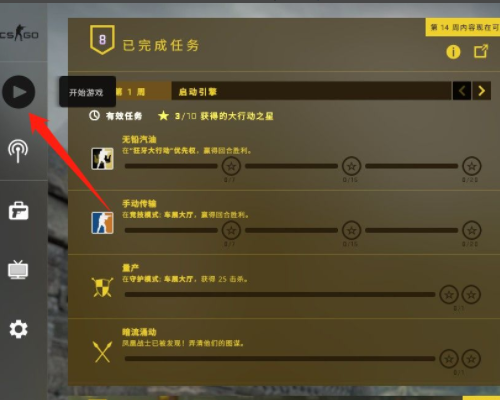Select the 无铅汽油 mission icon
The width and height of the screenshot is (500, 400).
(102, 159)
